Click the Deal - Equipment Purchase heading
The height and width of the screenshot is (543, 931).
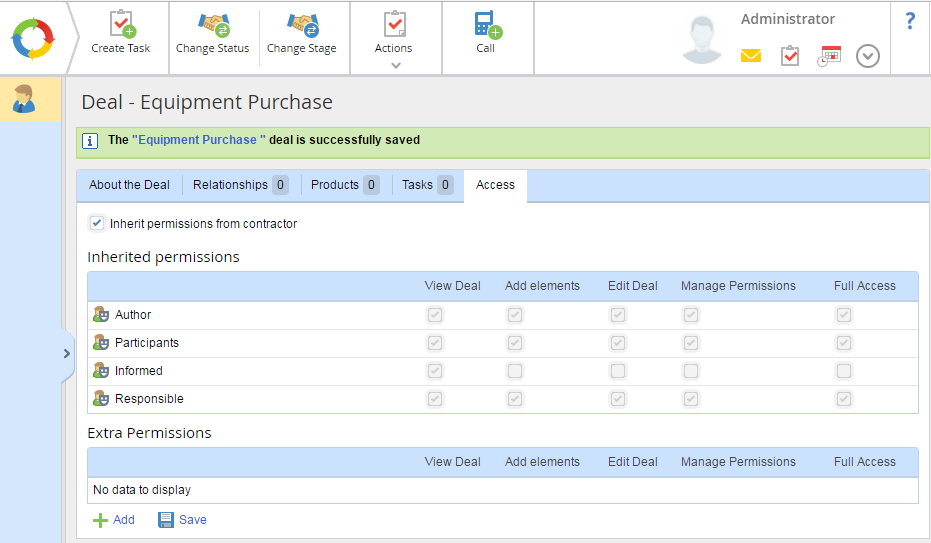(x=207, y=102)
